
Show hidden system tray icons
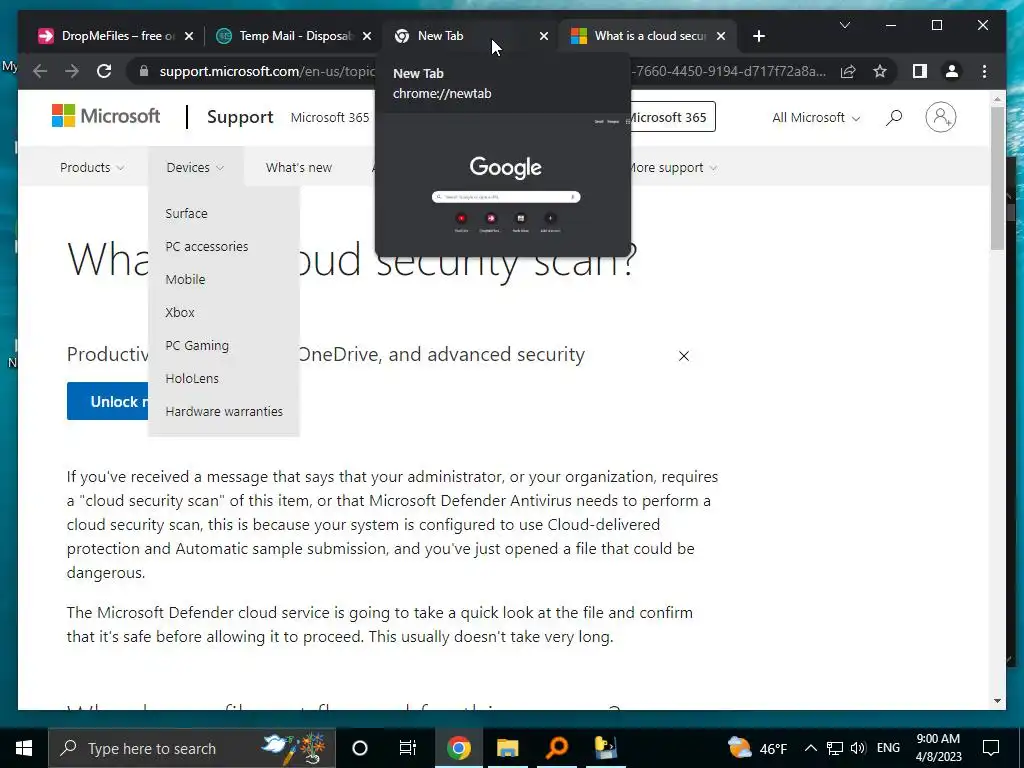[x=810, y=748]
